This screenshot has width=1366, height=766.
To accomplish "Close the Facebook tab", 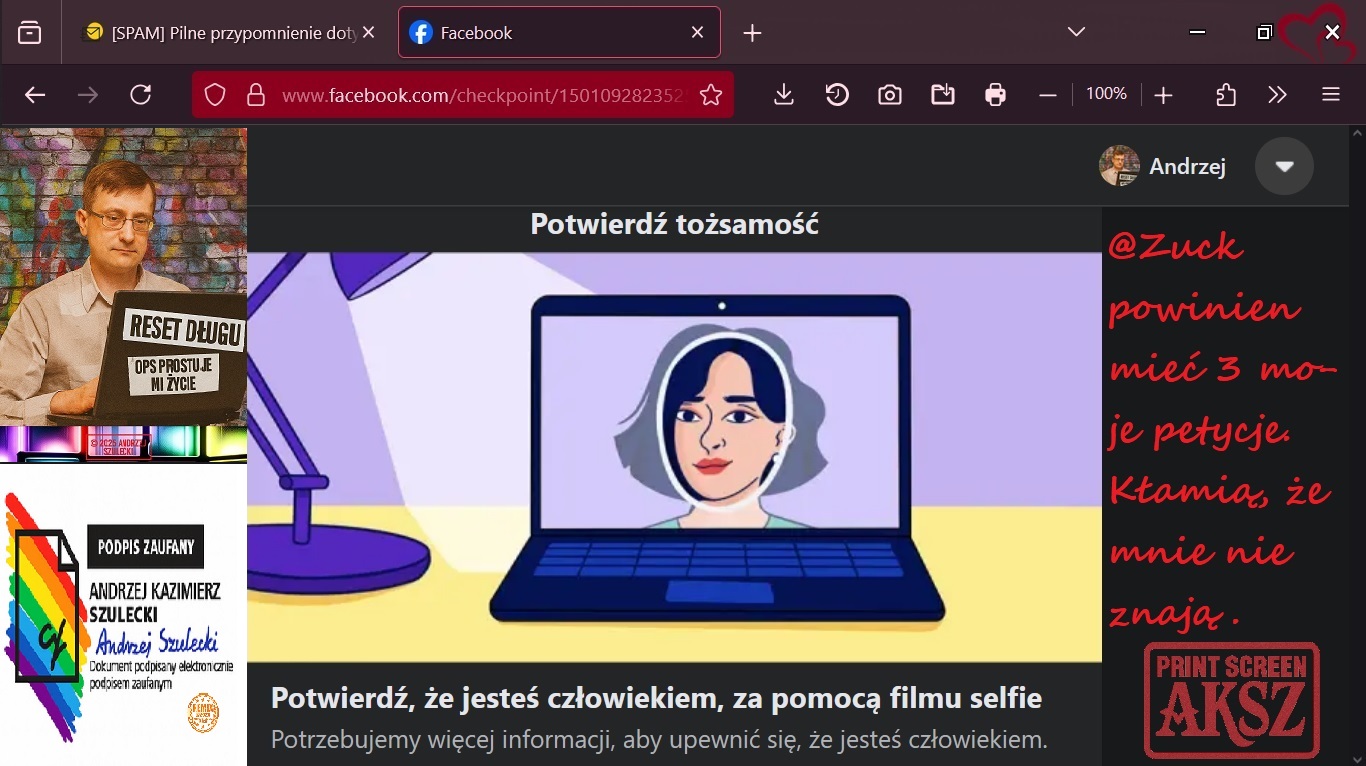I will point(697,33).
